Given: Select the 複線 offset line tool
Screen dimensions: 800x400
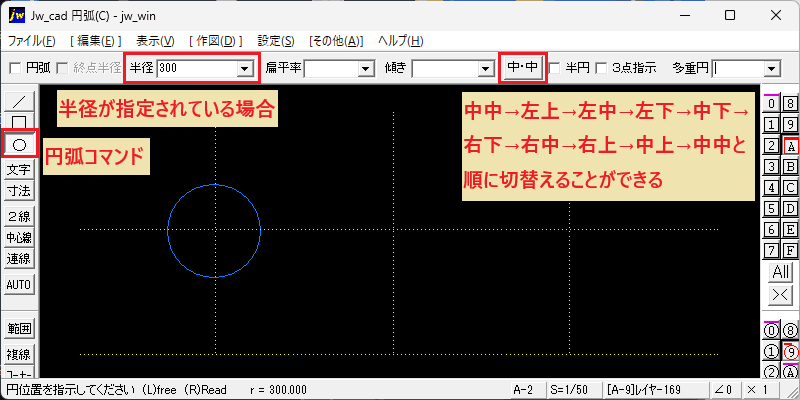Looking at the screenshot, I should [19, 354].
